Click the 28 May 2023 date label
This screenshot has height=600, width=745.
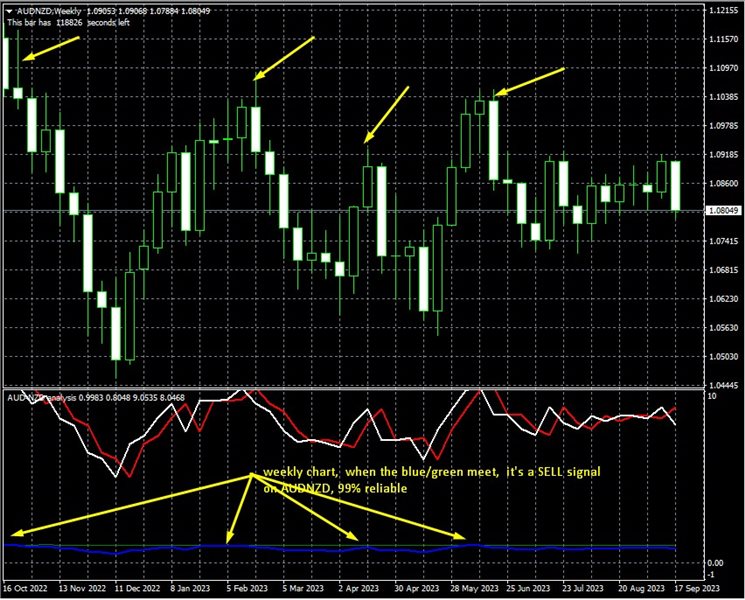point(474,588)
